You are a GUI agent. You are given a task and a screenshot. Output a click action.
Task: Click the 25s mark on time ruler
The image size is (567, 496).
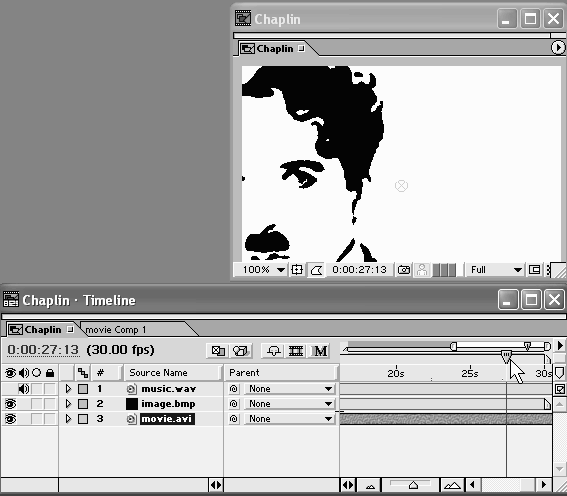[x=470, y=373]
